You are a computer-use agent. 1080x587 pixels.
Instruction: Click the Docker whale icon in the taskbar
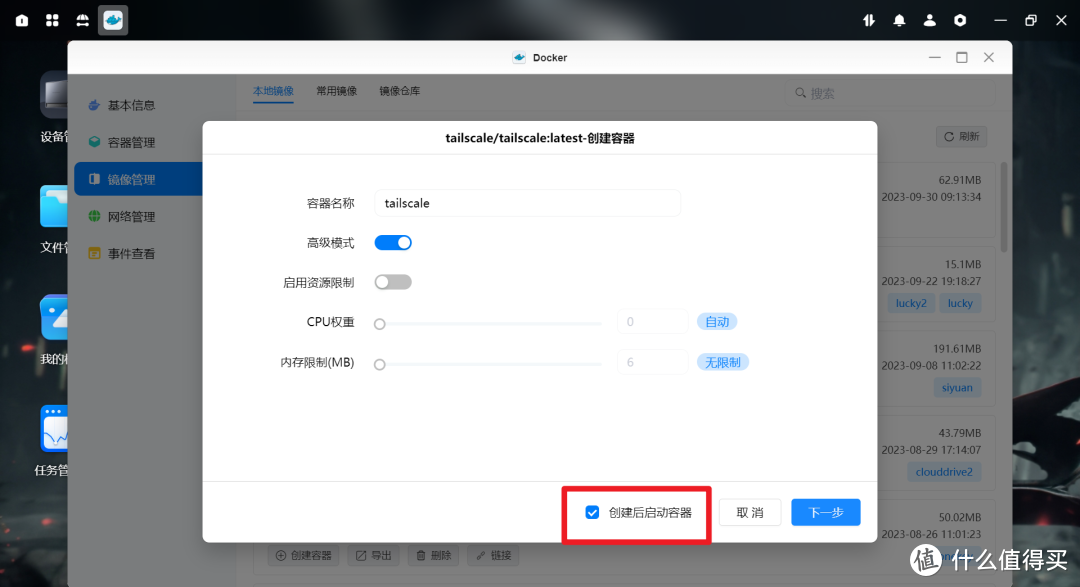click(112, 20)
